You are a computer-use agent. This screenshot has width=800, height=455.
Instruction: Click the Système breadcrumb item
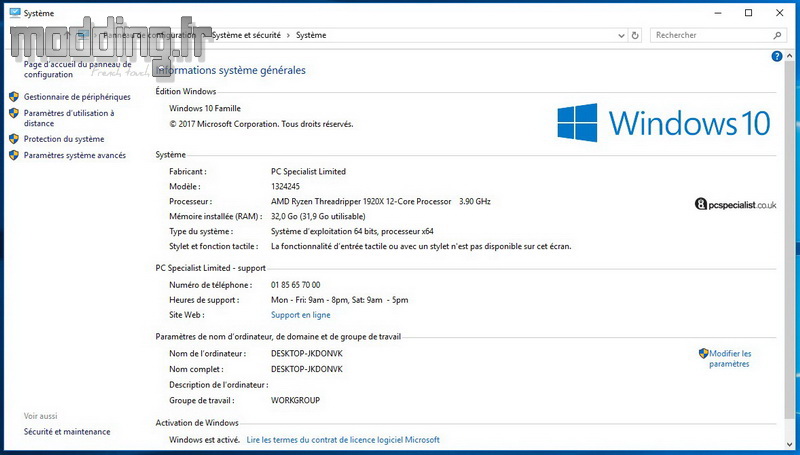(x=311, y=35)
